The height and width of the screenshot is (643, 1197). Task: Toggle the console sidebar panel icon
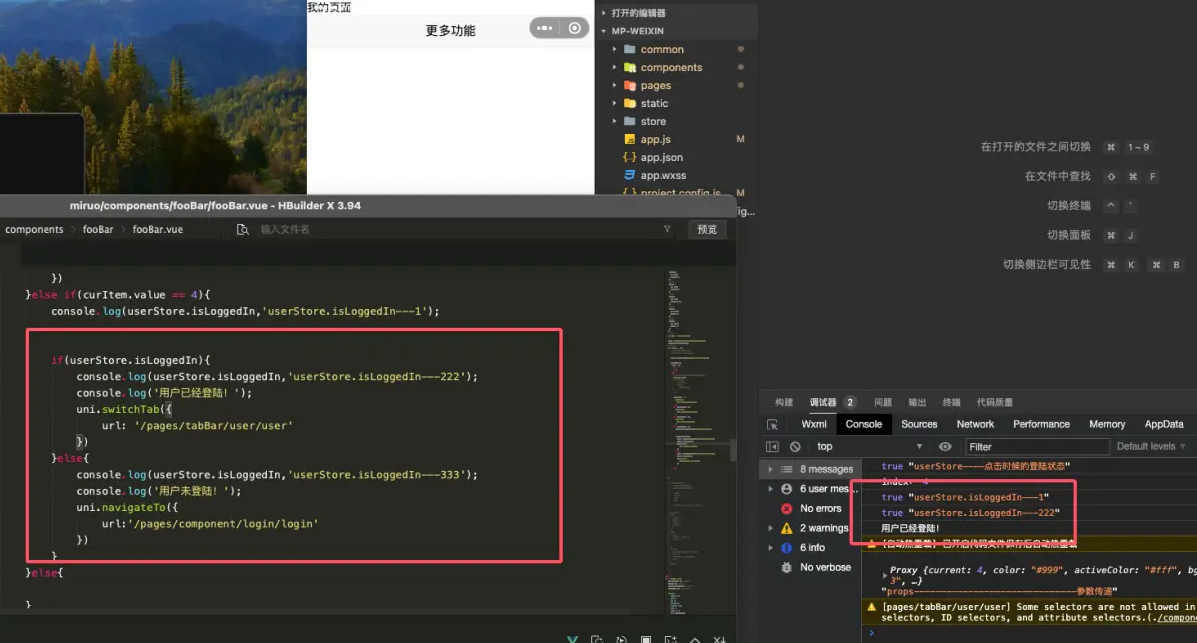pos(772,447)
